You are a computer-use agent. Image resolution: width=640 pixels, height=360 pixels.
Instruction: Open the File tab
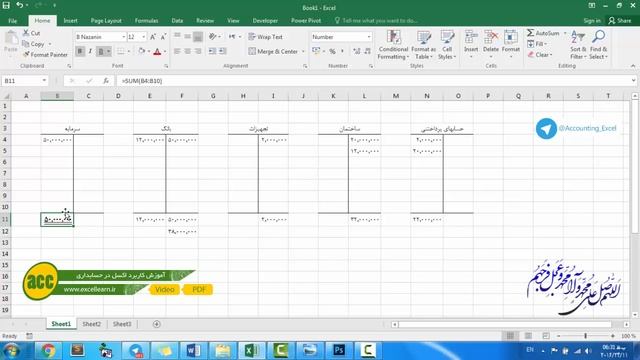click(13, 20)
